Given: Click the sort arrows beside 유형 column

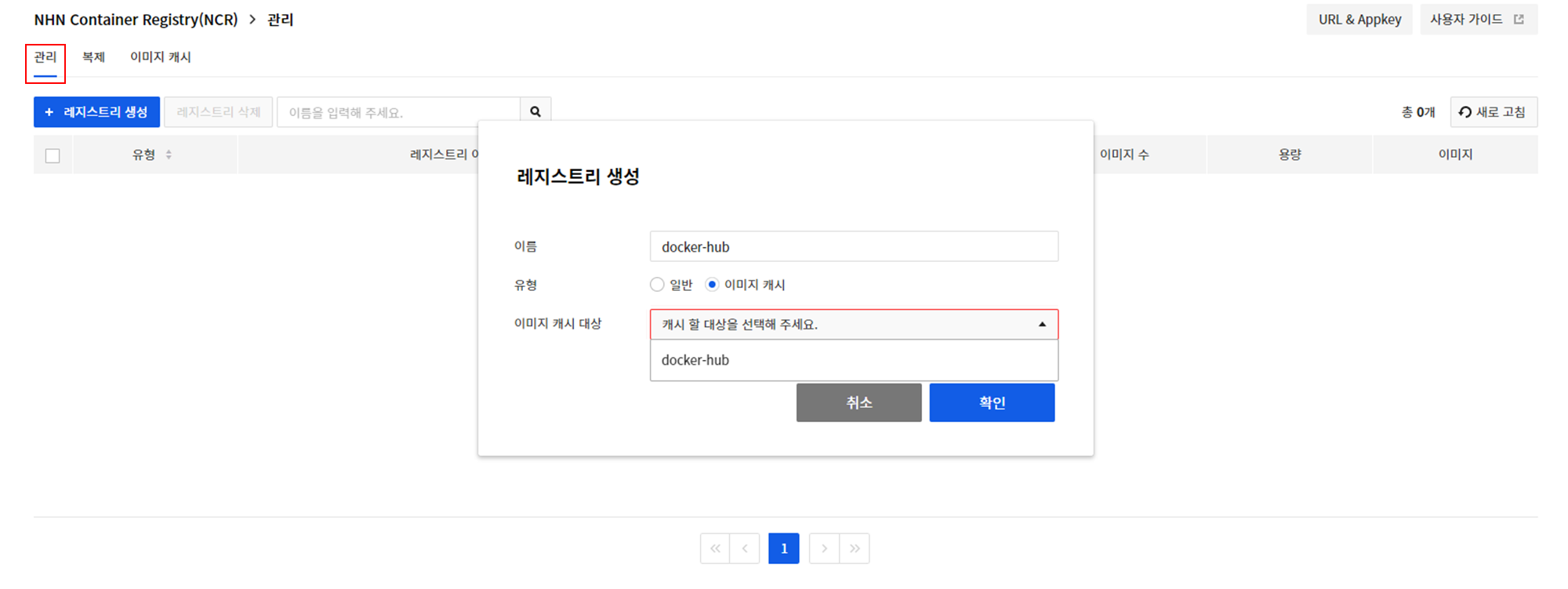Looking at the screenshot, I should pos(169,155).
